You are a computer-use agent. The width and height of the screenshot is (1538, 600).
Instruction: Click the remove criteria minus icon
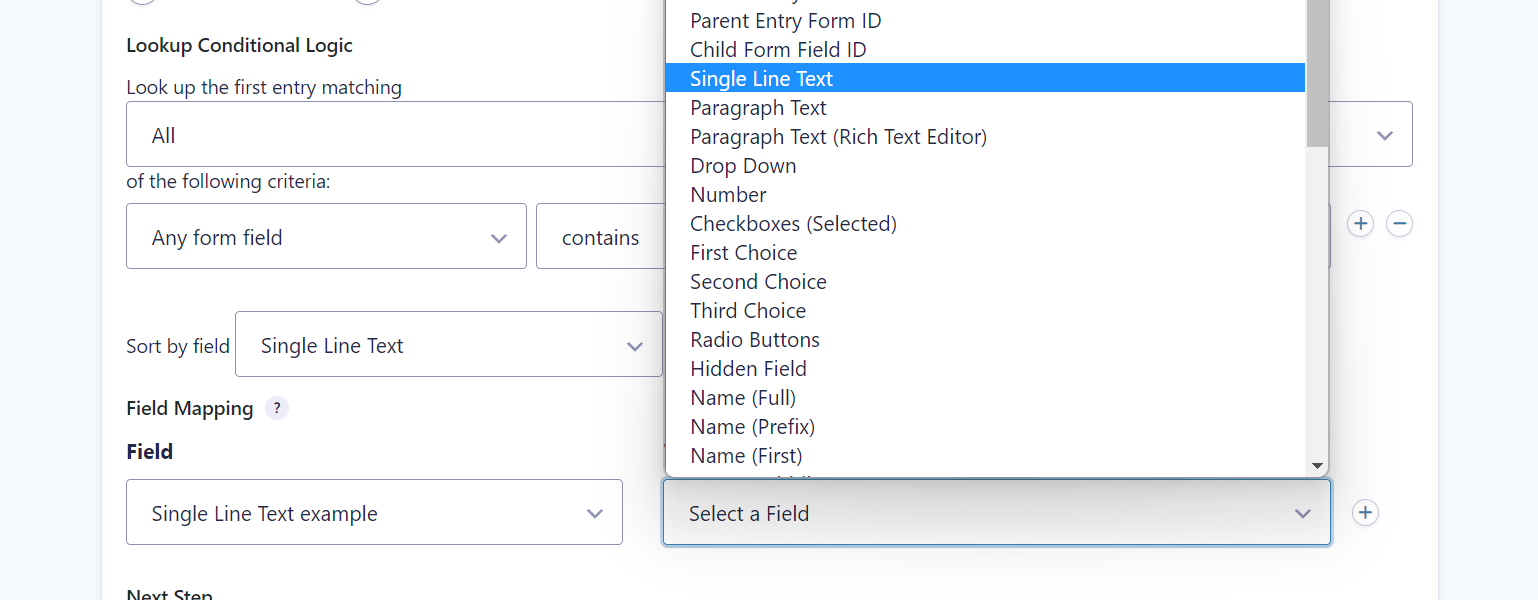pyautogui.click(x=1400, y=224)
